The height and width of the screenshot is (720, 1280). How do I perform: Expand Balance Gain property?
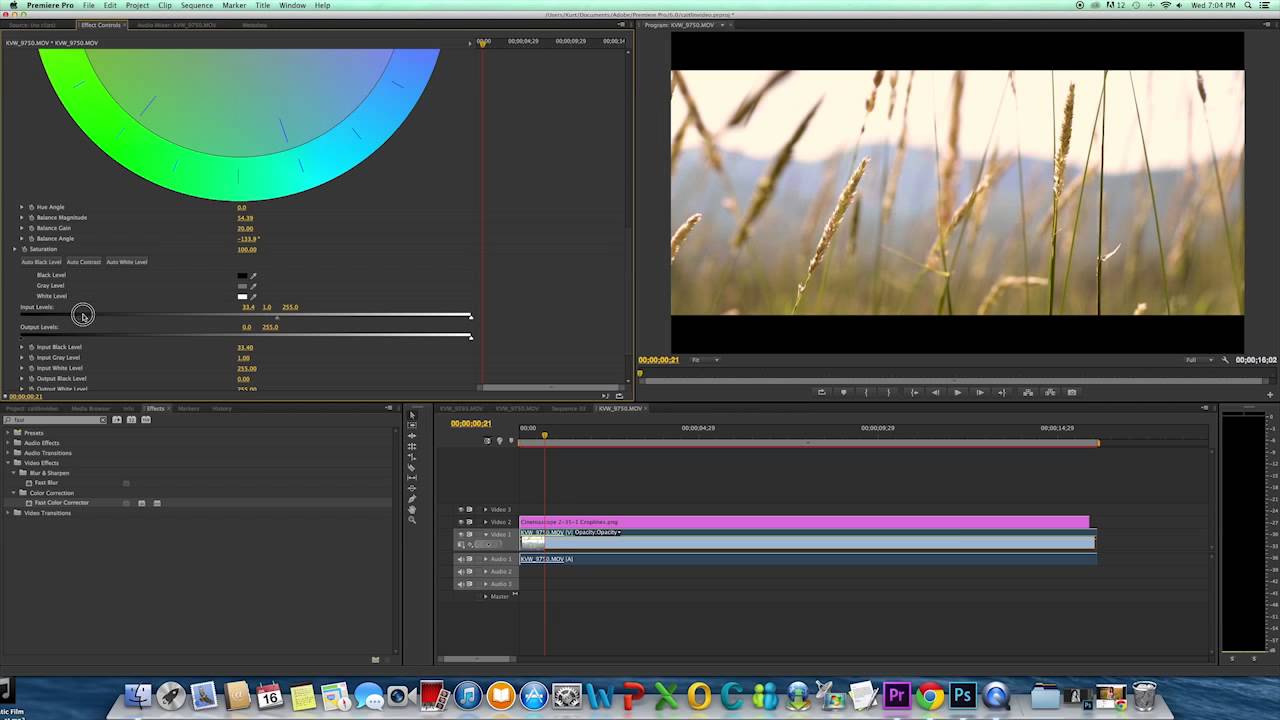[x=21, y=228]
